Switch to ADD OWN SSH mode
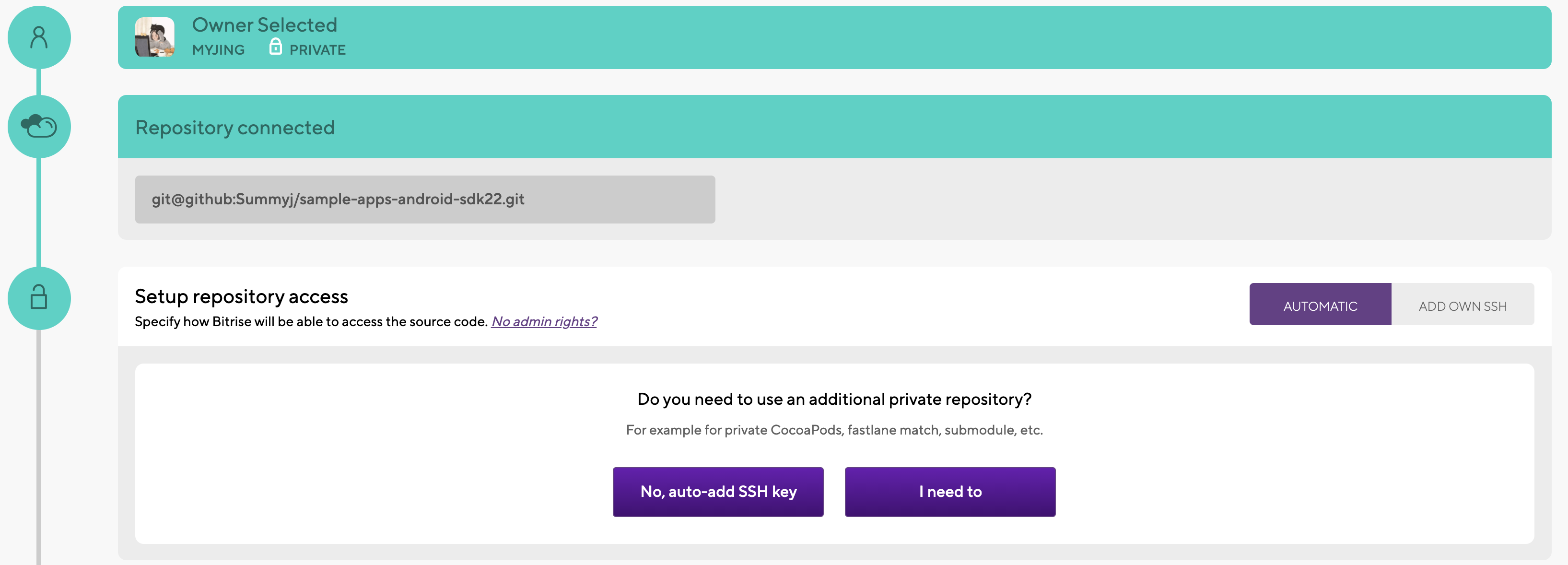Viewport: 1568px width, 565px height. pyautogui.click(x=1462, y=305)
